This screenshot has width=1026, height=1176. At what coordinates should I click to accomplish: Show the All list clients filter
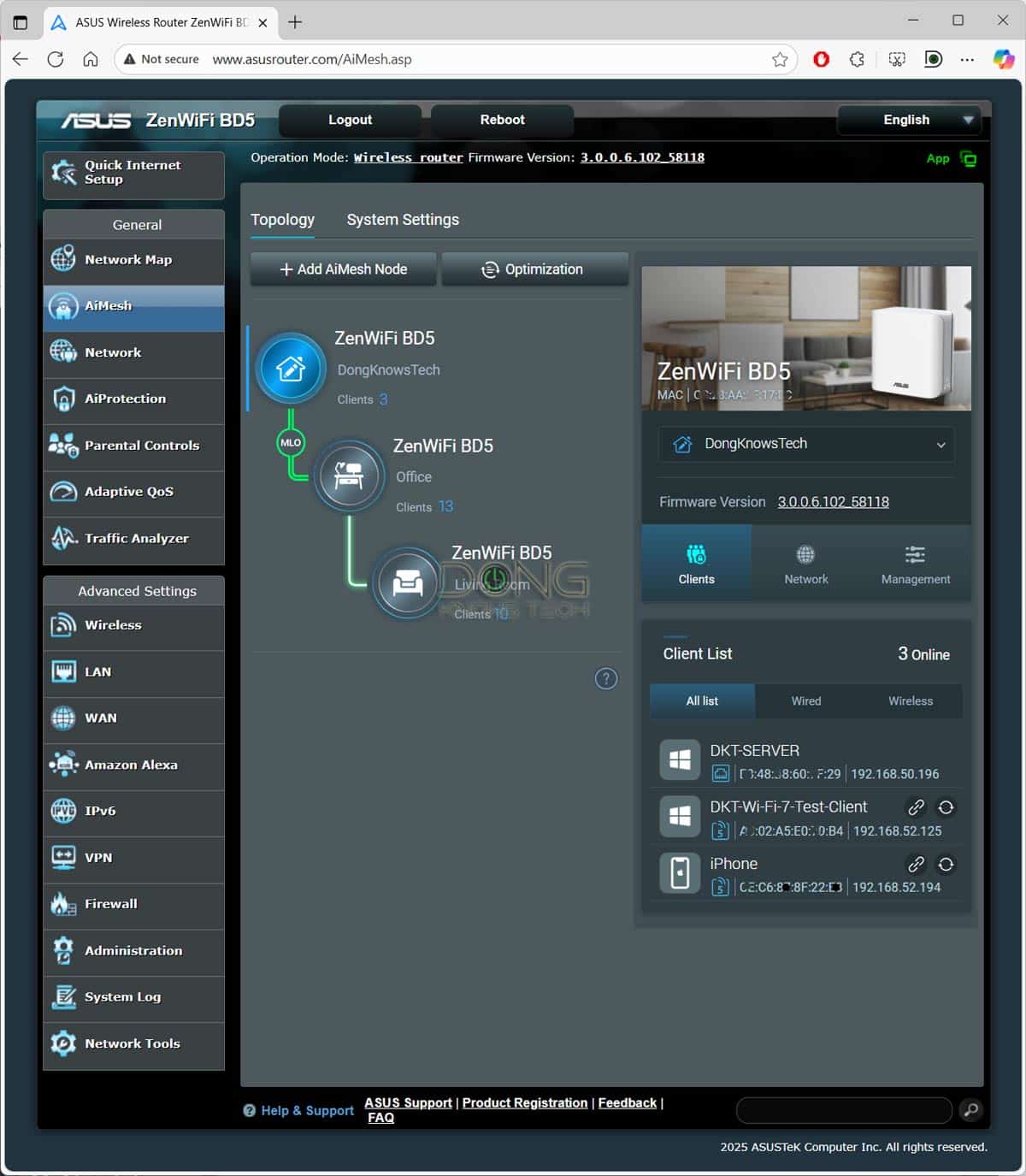point(702,701)
